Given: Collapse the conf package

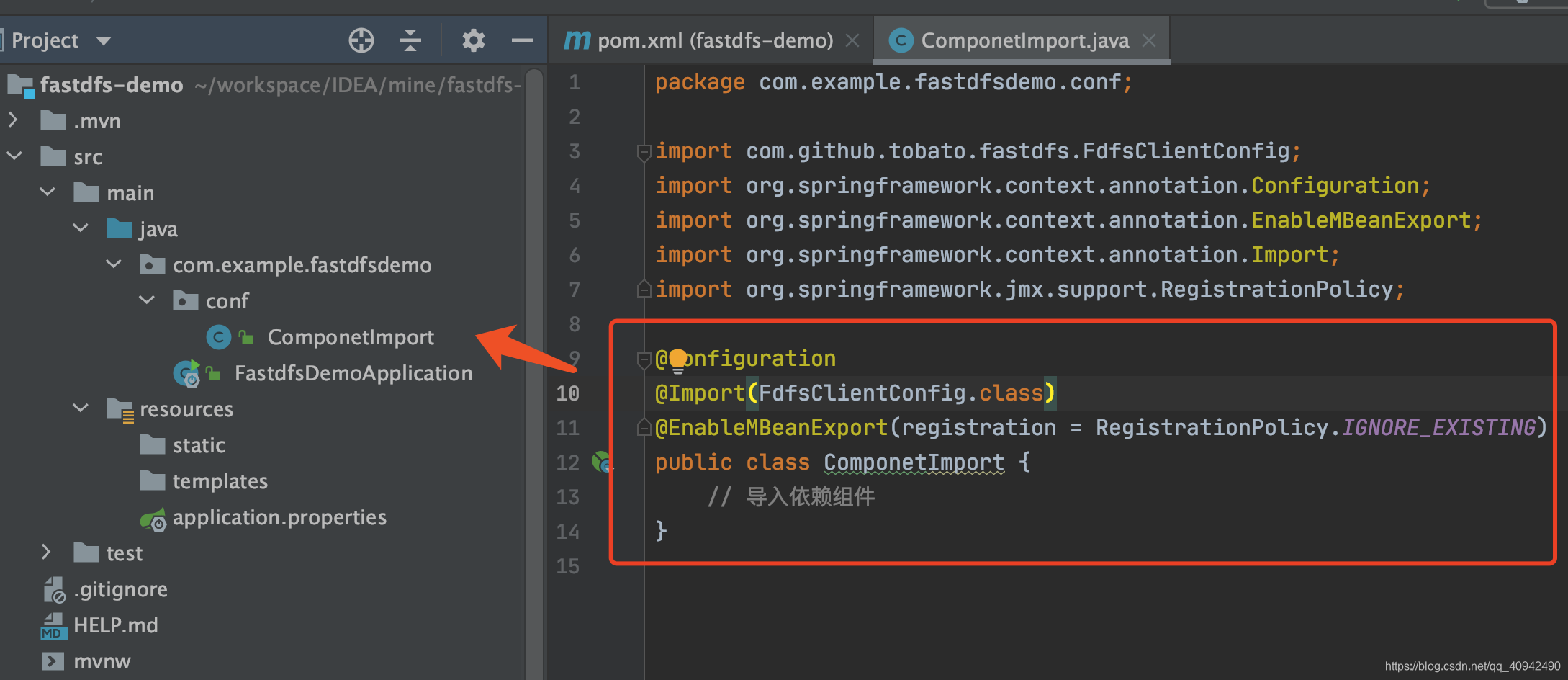Looking at the screenshot, I should coord(147,300).
